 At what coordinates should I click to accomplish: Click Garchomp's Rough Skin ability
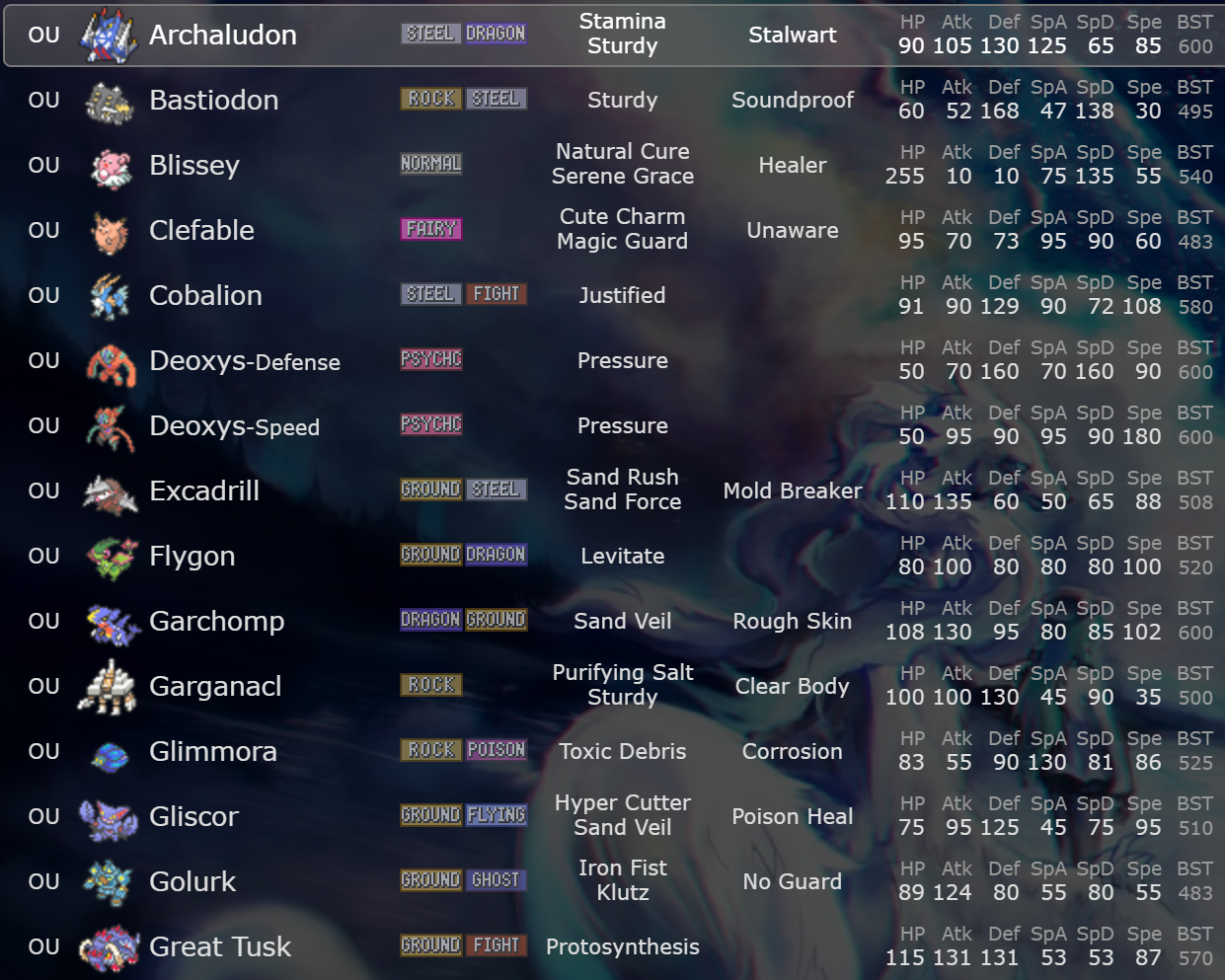tap(793, 622)
